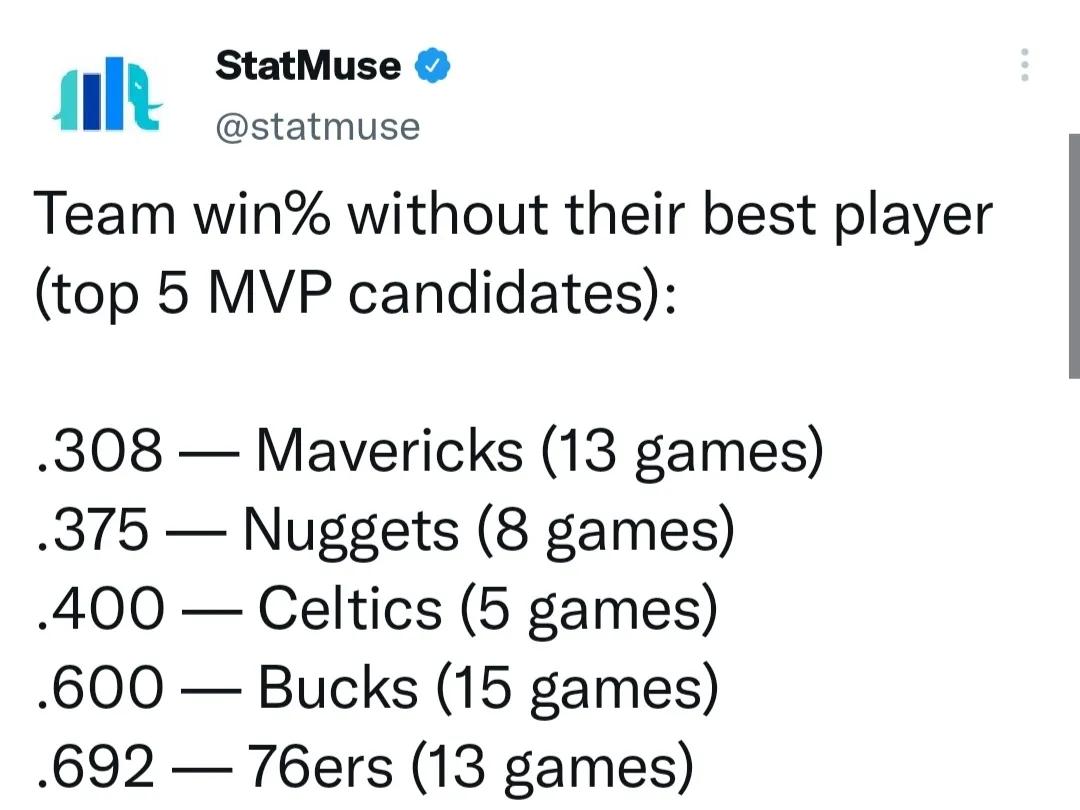
Task: Open the three-dot more options menu
Action: coord(1025,65)
